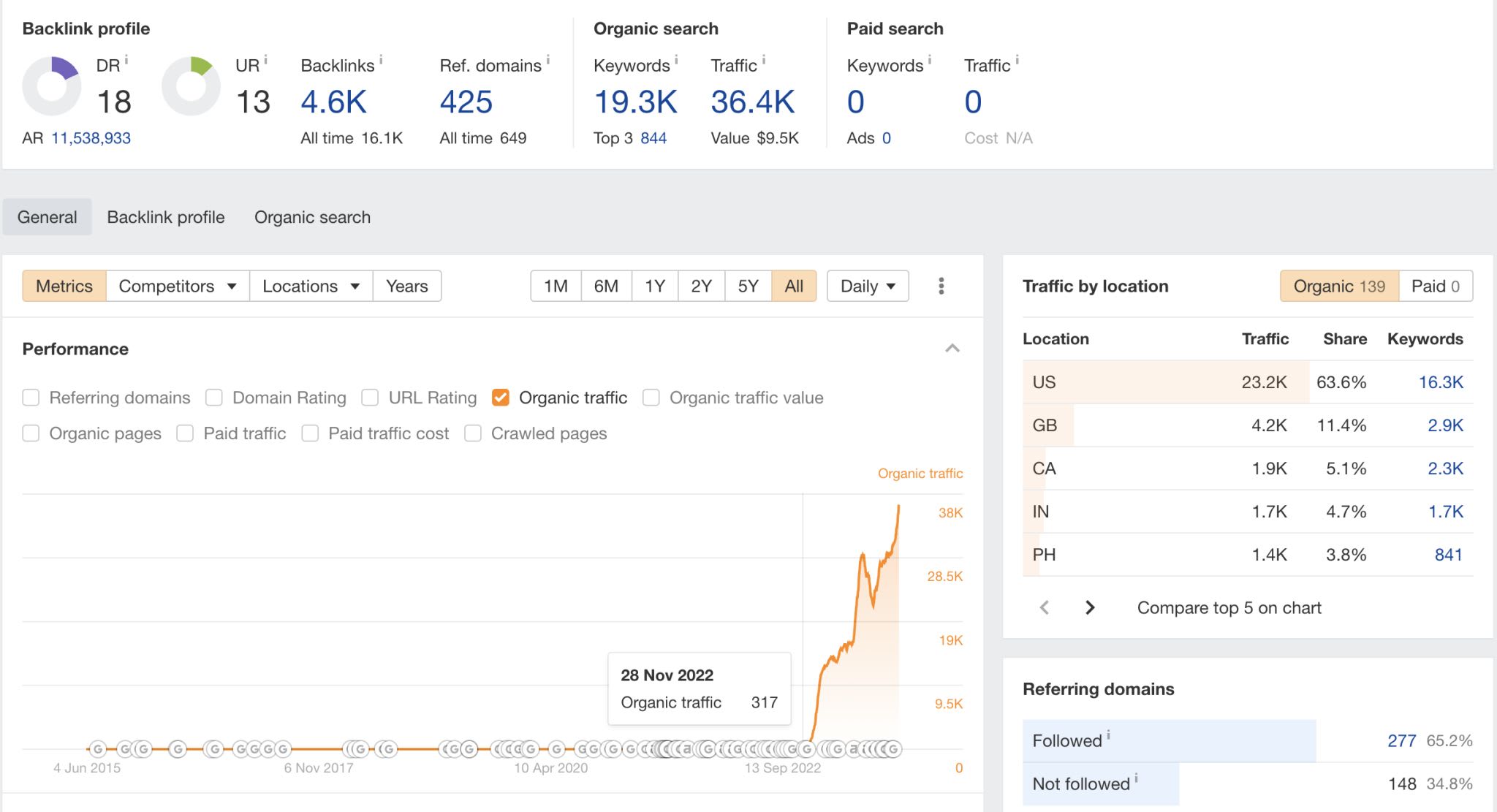Viewport: 1497px width, 812px height.
Task: Go to previous traffic locations page
Action: (x=1045, y=607)
